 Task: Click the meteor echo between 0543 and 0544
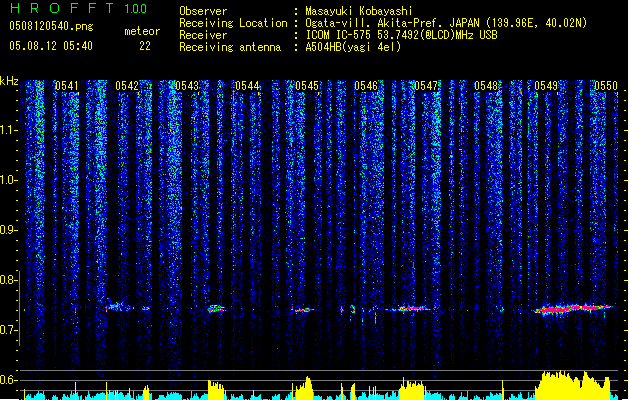(x=217, y=309)
